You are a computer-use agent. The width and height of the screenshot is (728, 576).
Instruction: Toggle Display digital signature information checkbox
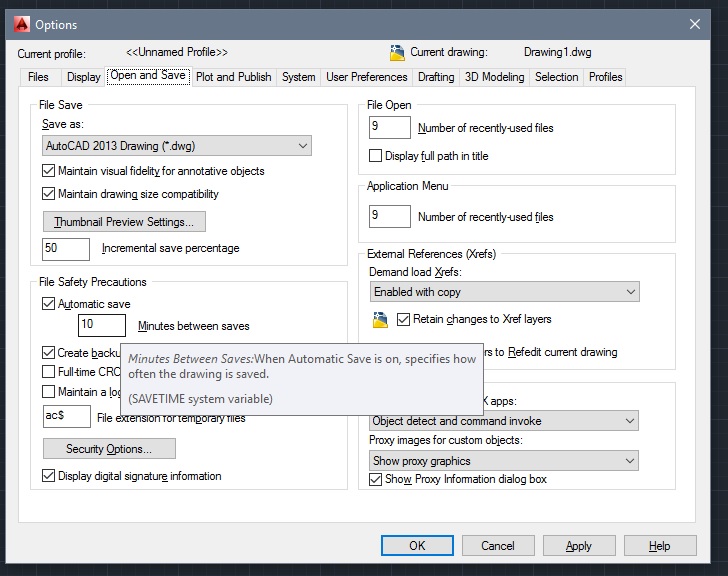[49, 476]
